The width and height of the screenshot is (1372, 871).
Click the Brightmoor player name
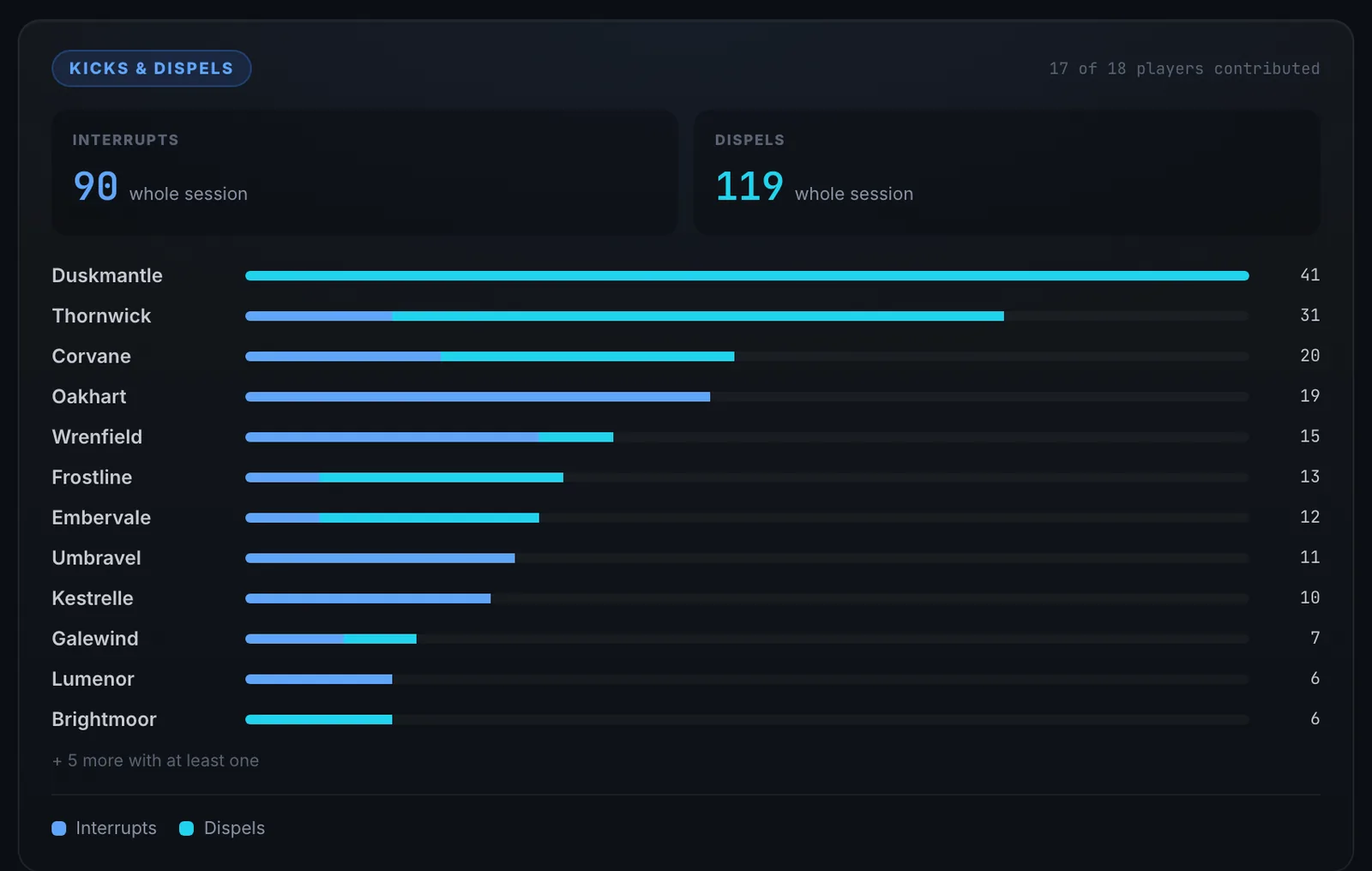coord(104,718)
